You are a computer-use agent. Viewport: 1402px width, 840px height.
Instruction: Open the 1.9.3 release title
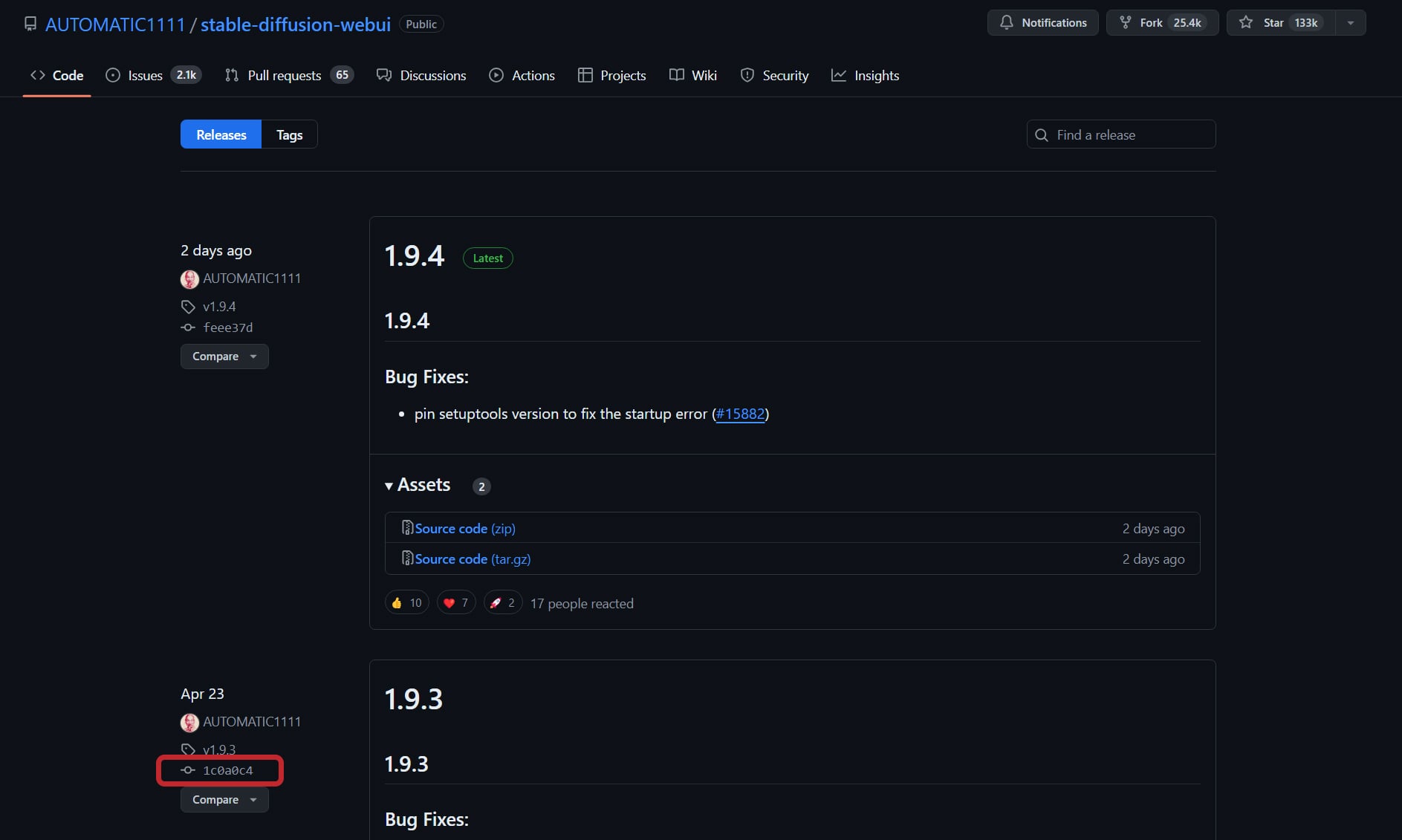coord(413,700)
